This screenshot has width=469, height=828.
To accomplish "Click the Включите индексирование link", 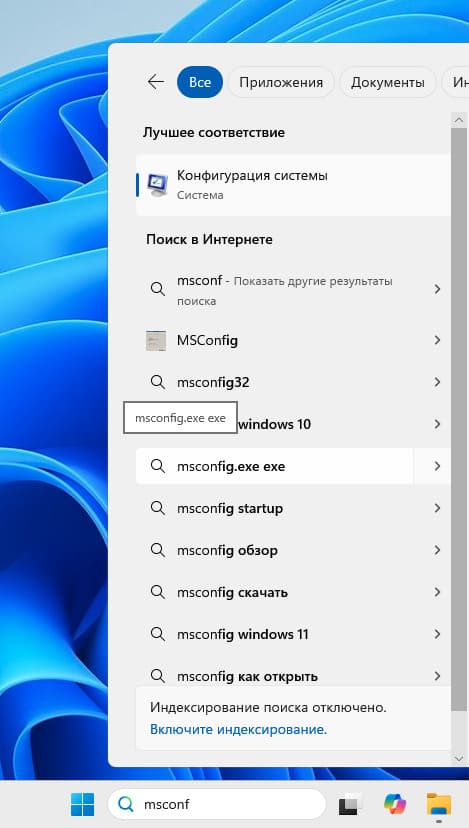I will click(x=239, y=729).
